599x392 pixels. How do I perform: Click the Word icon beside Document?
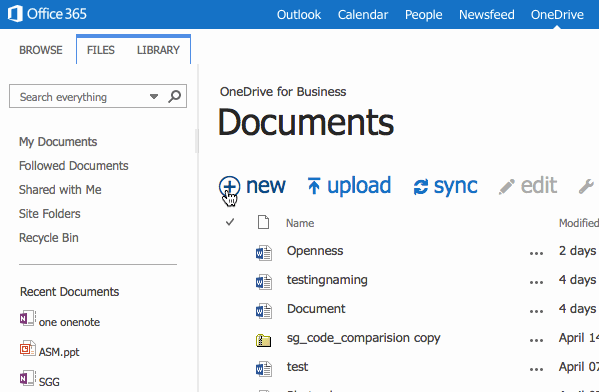[x=264, y=311]
